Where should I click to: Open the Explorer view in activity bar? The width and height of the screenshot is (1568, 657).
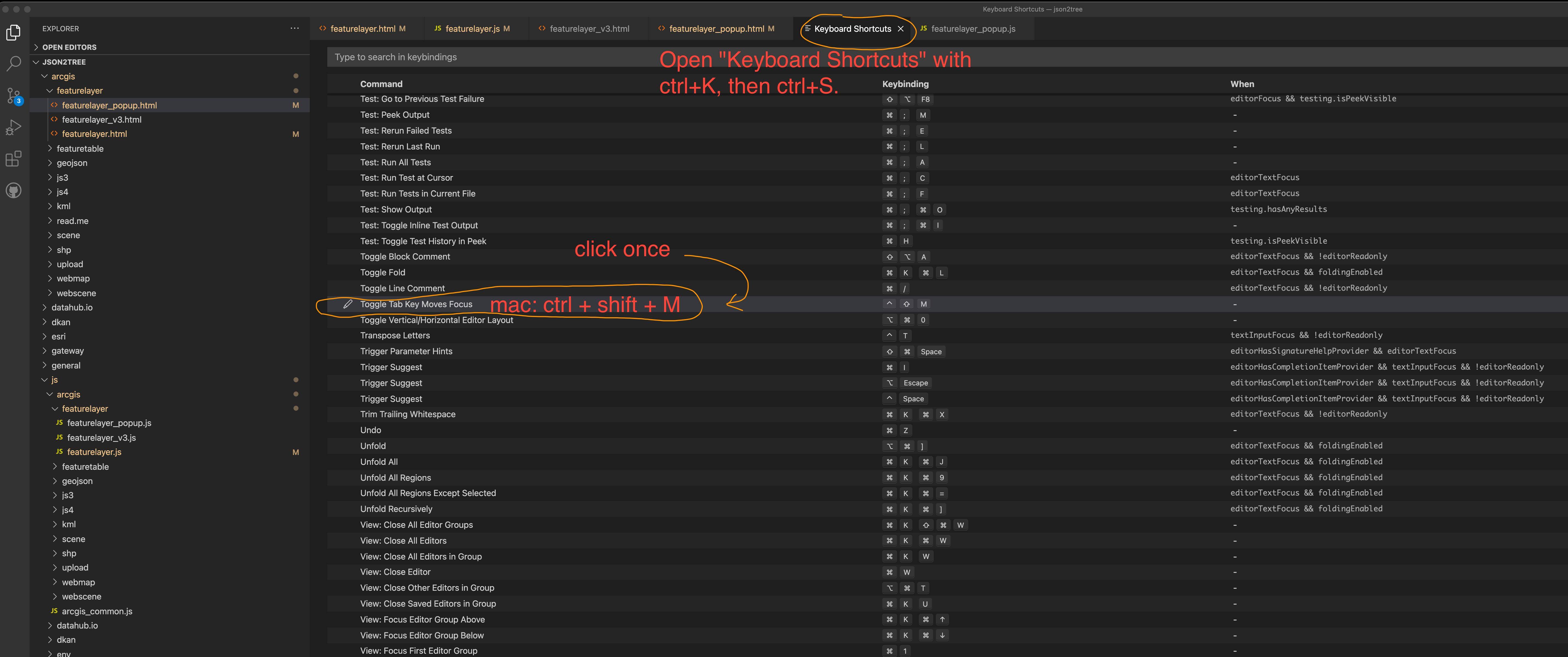13,32
